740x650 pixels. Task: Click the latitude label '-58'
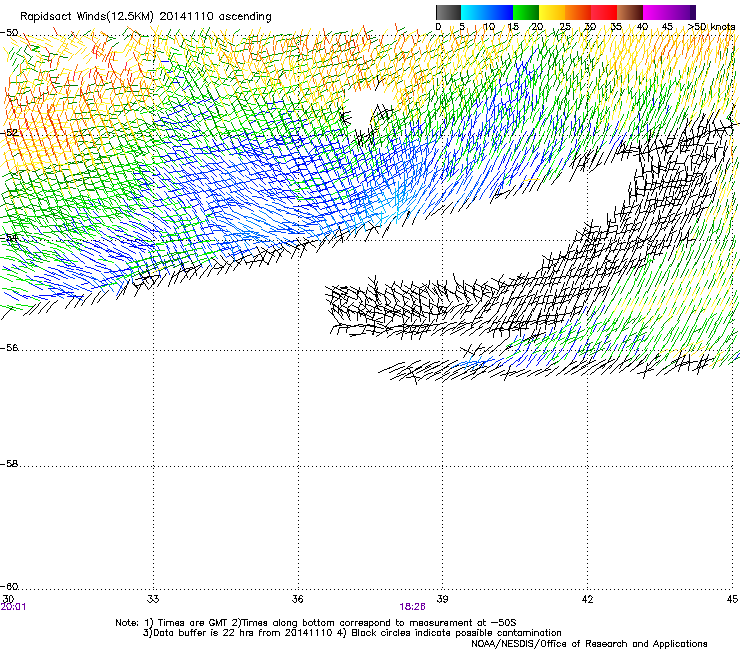point(9,464)
